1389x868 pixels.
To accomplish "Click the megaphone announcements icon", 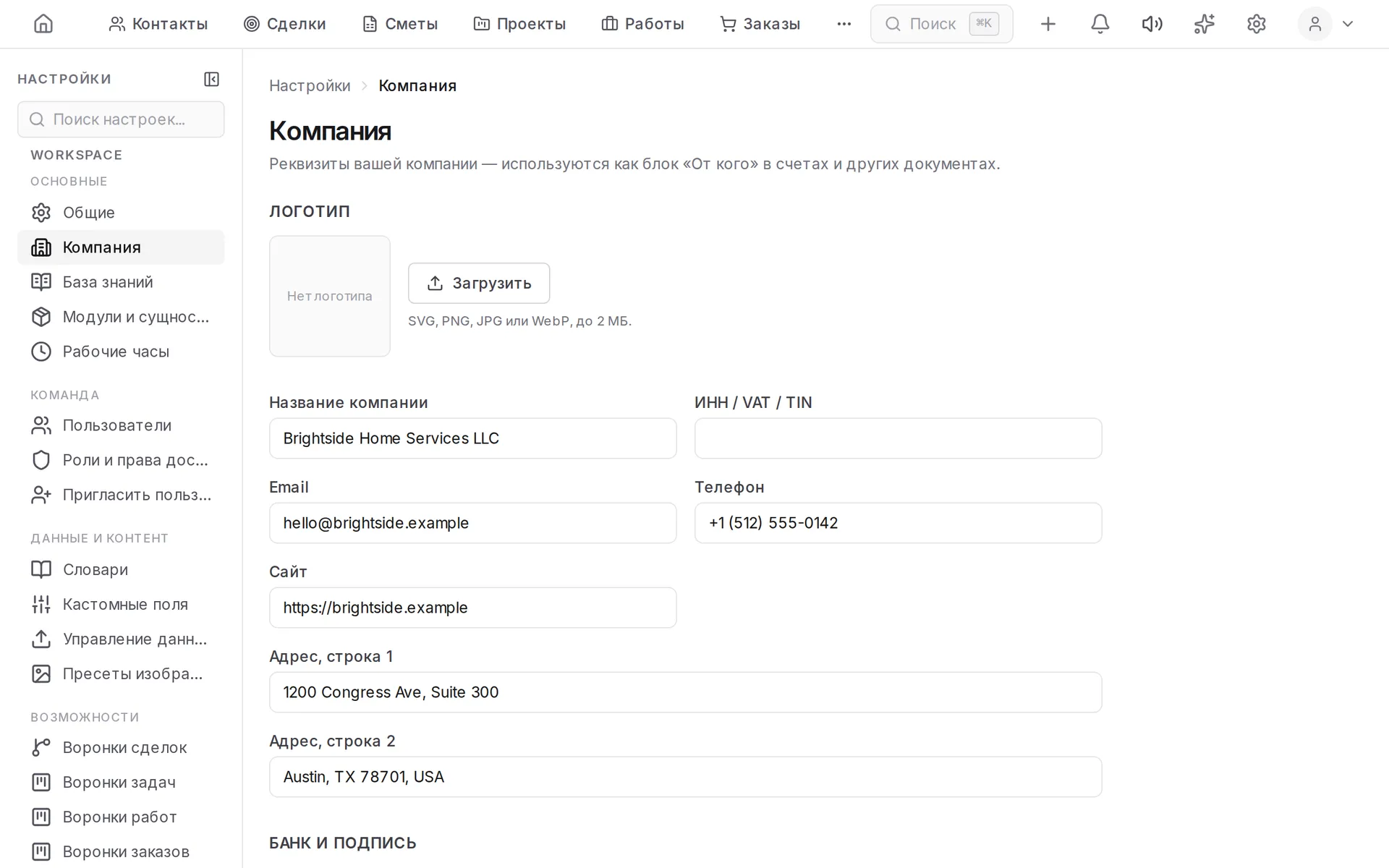I will pyautogui.click(x=1152, y=24).
